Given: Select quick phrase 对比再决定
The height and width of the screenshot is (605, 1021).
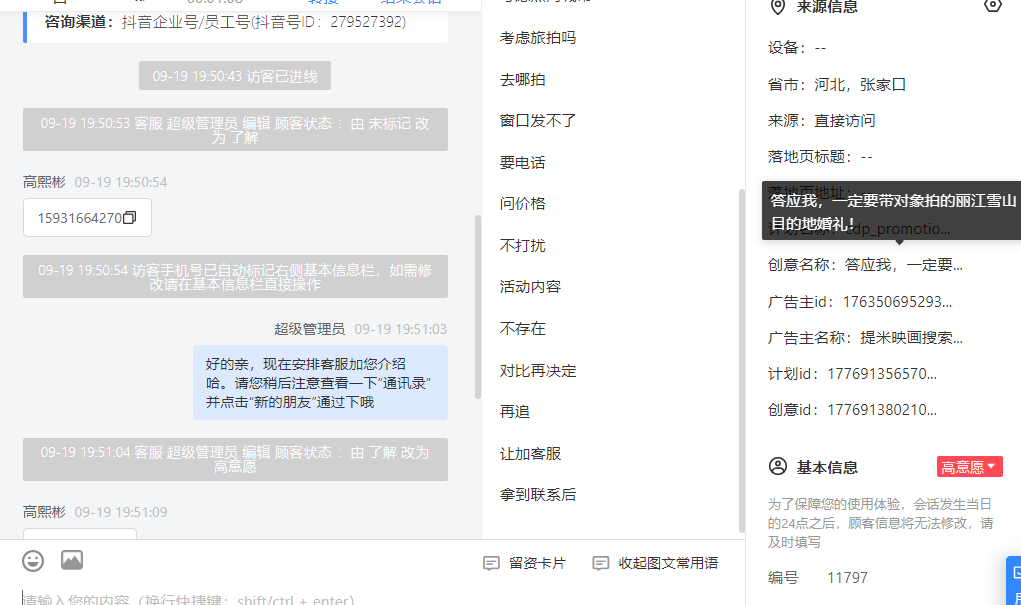Looking at the screenshot, I should pyautogui.click(x=538, y=371).
